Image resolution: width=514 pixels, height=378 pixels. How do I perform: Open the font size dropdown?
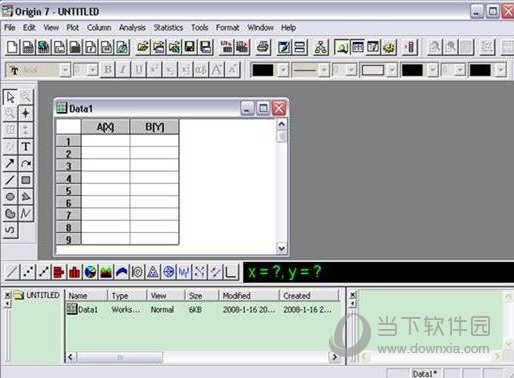pyautogui.click(x=93, y=70)
